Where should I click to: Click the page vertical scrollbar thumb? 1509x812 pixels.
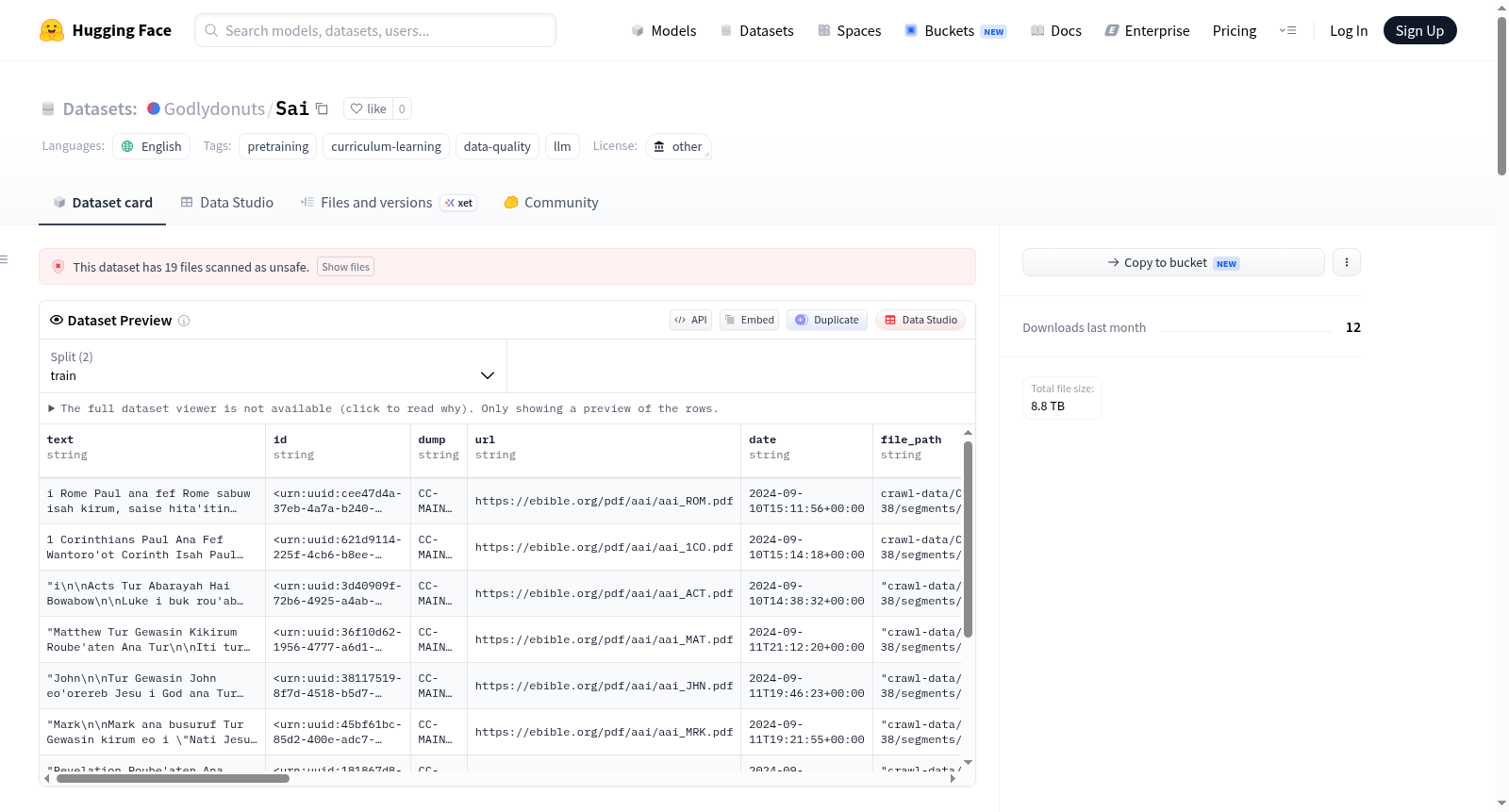point(1501,94)
